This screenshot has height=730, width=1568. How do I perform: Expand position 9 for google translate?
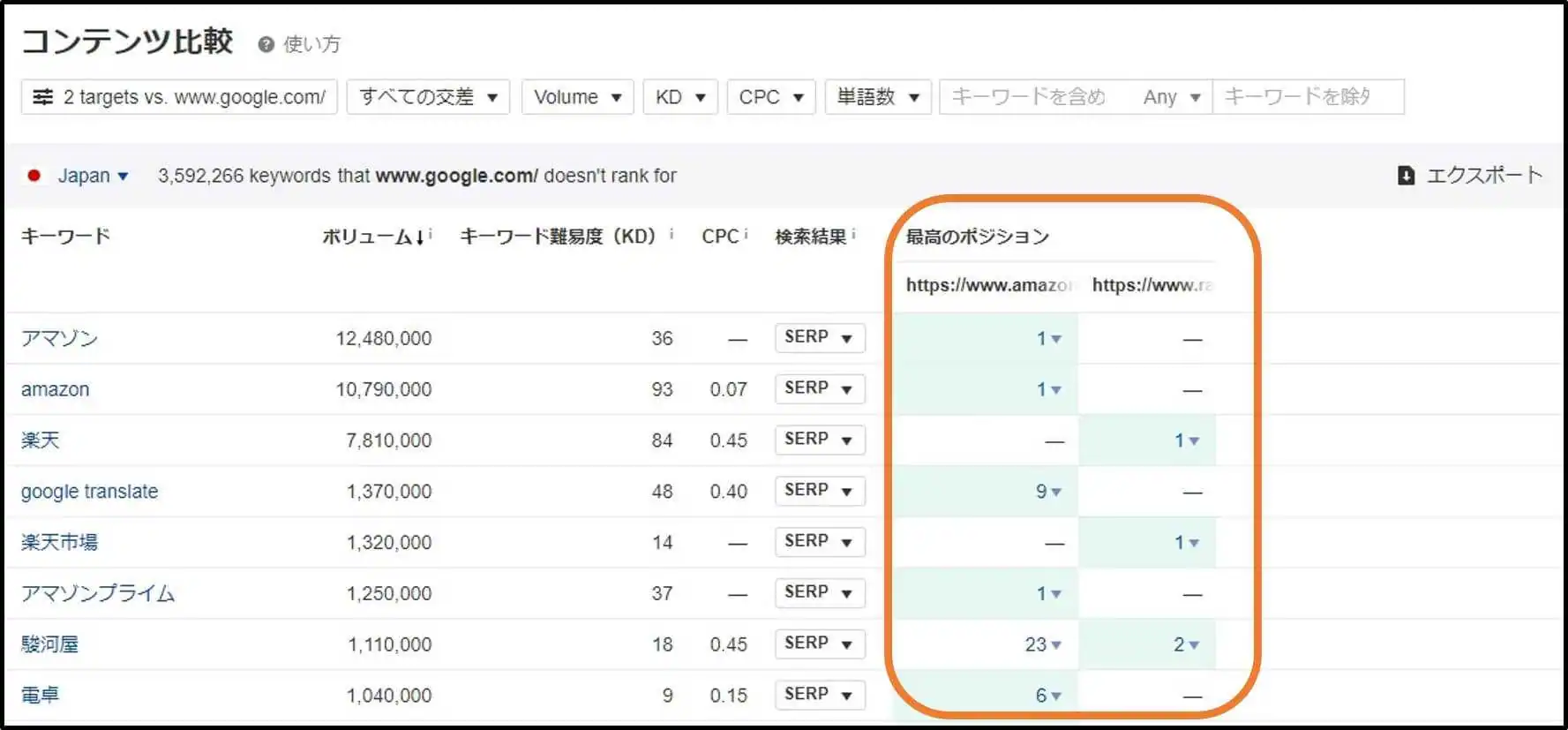[1048, 492]
